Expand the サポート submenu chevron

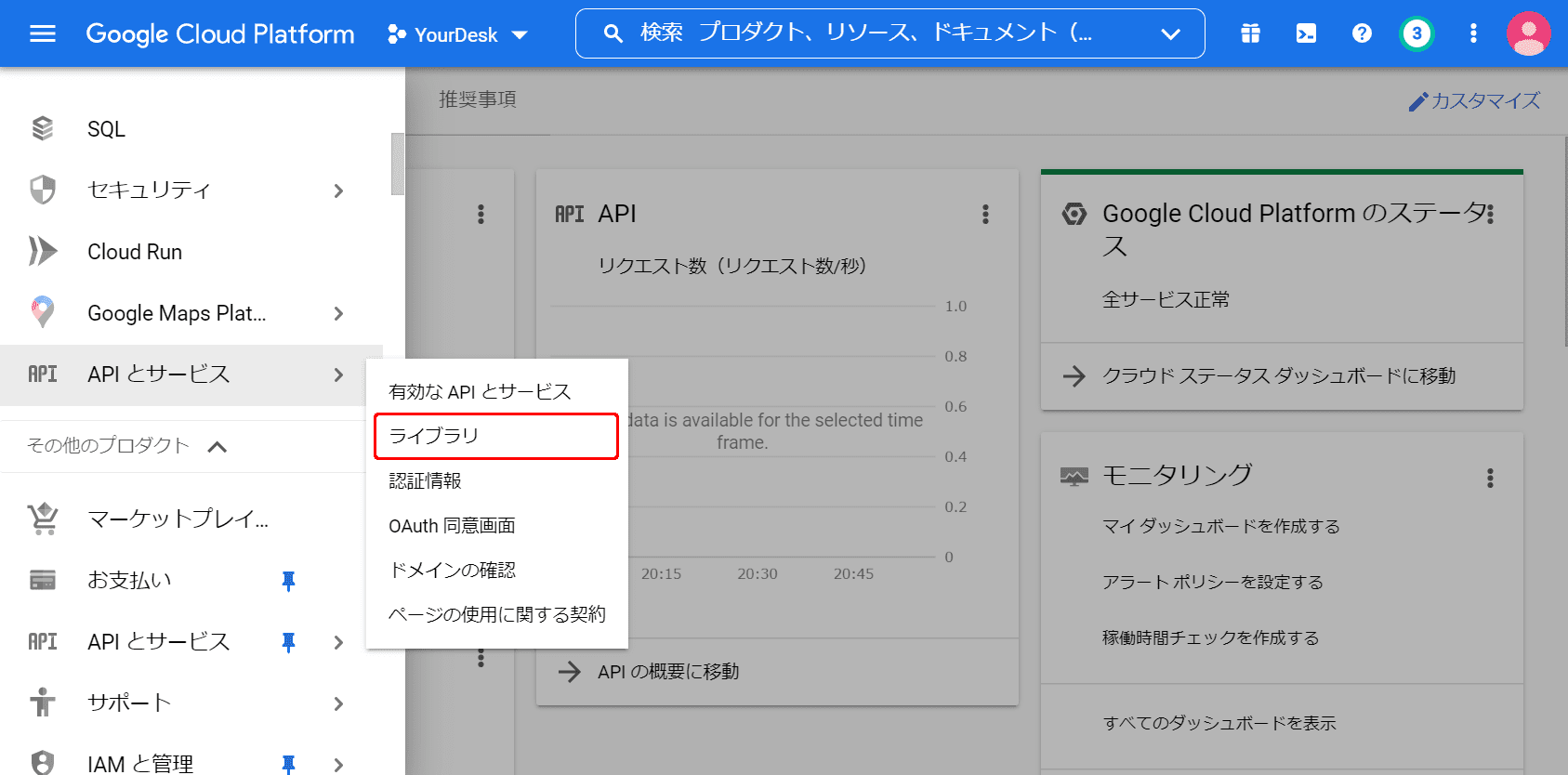click(x=338, y=703)
